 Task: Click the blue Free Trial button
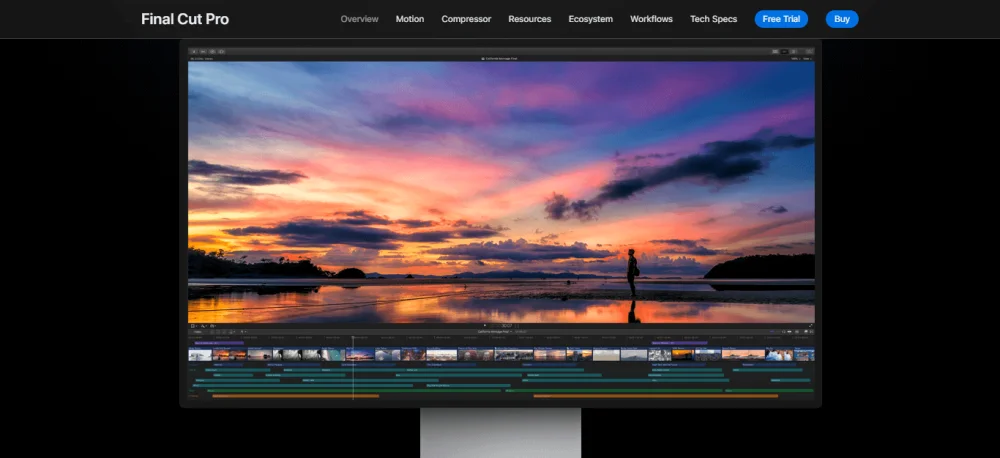pyautogui.click(x=781, y=19)
